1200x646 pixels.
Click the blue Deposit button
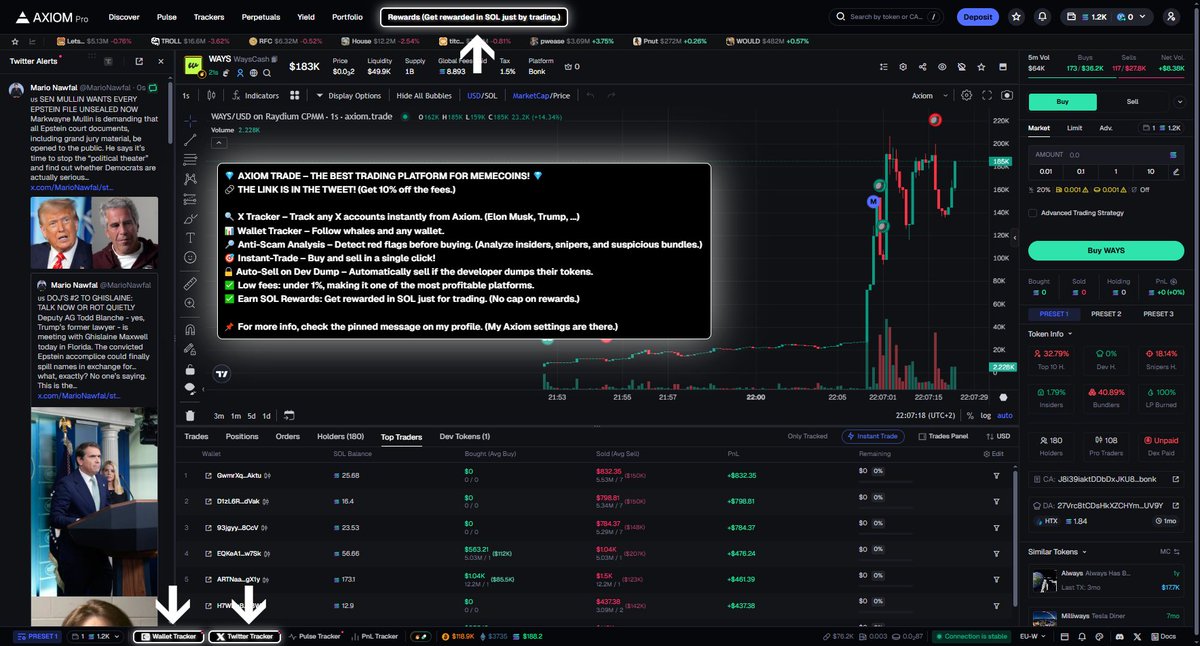977,17
